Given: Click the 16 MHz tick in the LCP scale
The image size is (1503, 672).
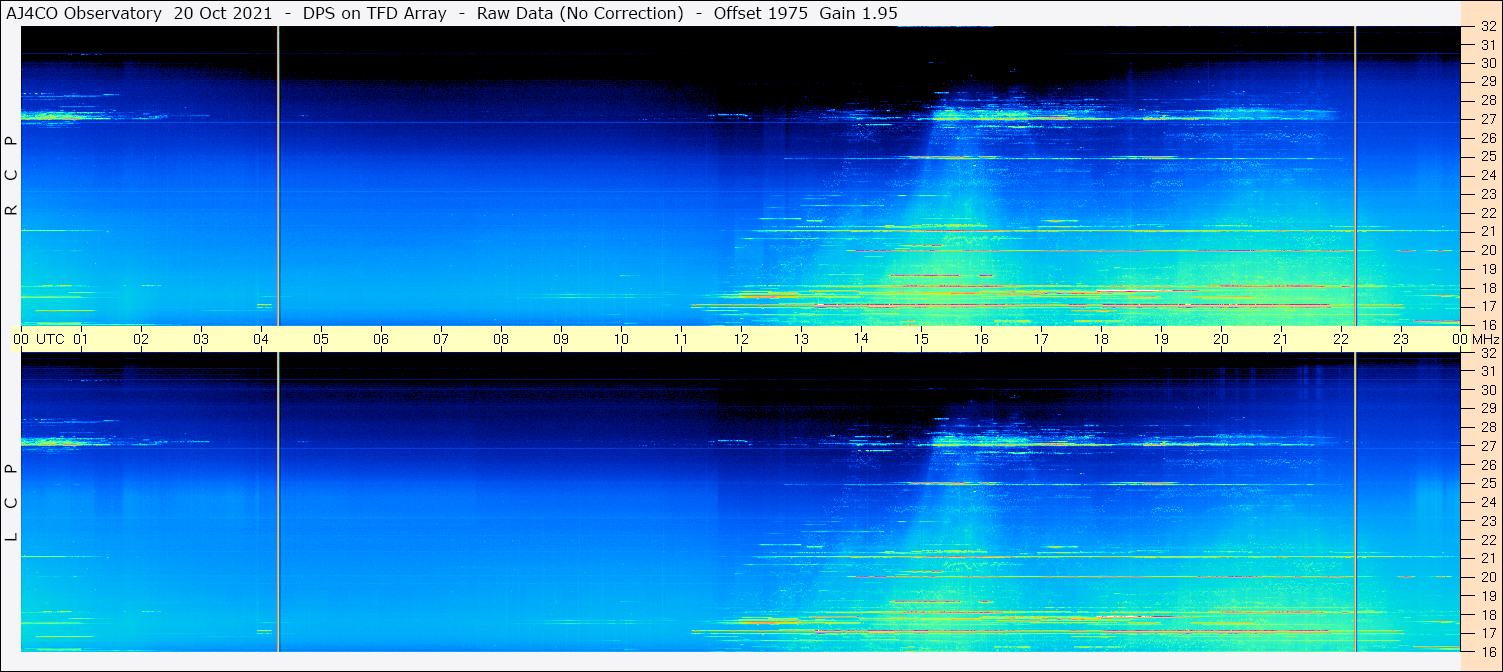Looking at the screenshot, I should tap(1487, 651).
